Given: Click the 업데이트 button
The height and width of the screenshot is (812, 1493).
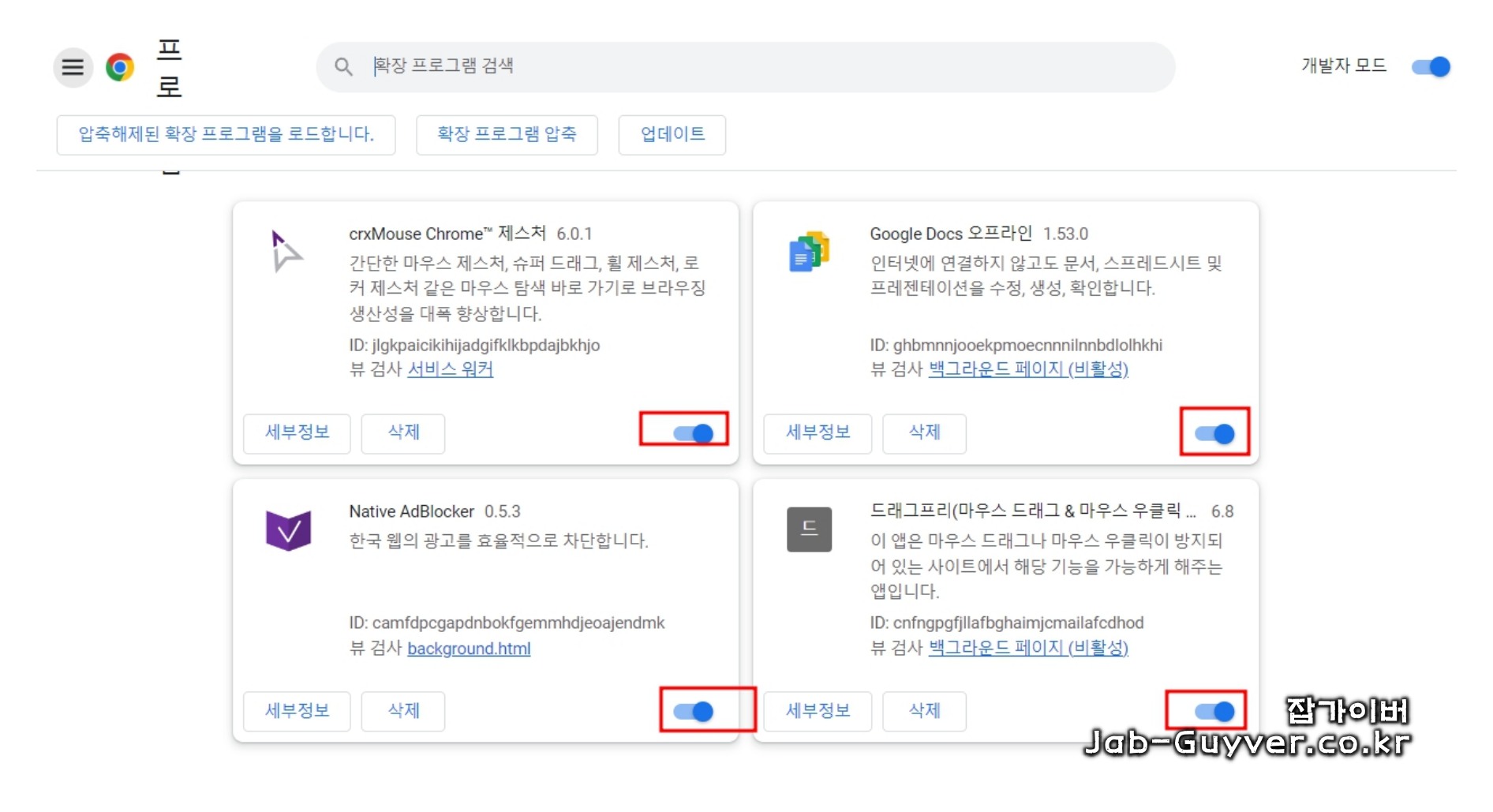Looking at the screenshot, I should pyautogui.click(x=672, y=134).
